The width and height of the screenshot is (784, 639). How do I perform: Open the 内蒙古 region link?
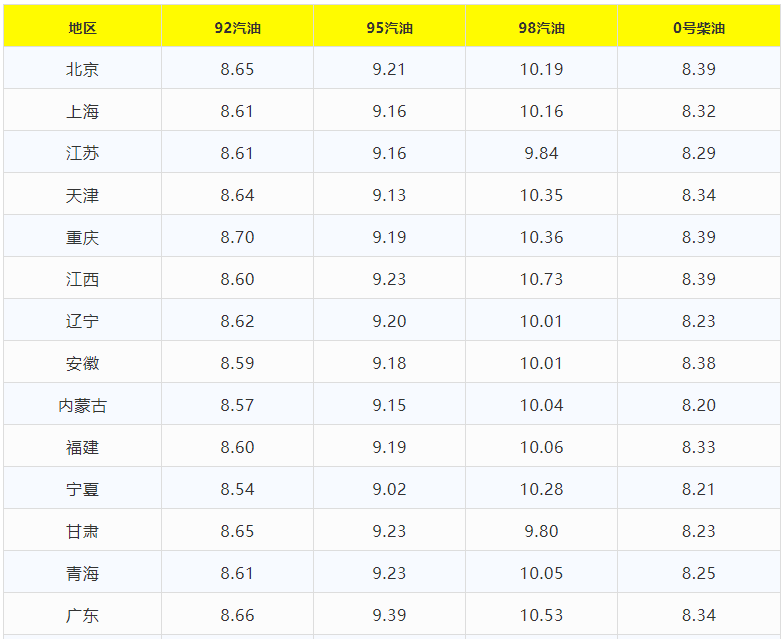(x=82, y=405)
